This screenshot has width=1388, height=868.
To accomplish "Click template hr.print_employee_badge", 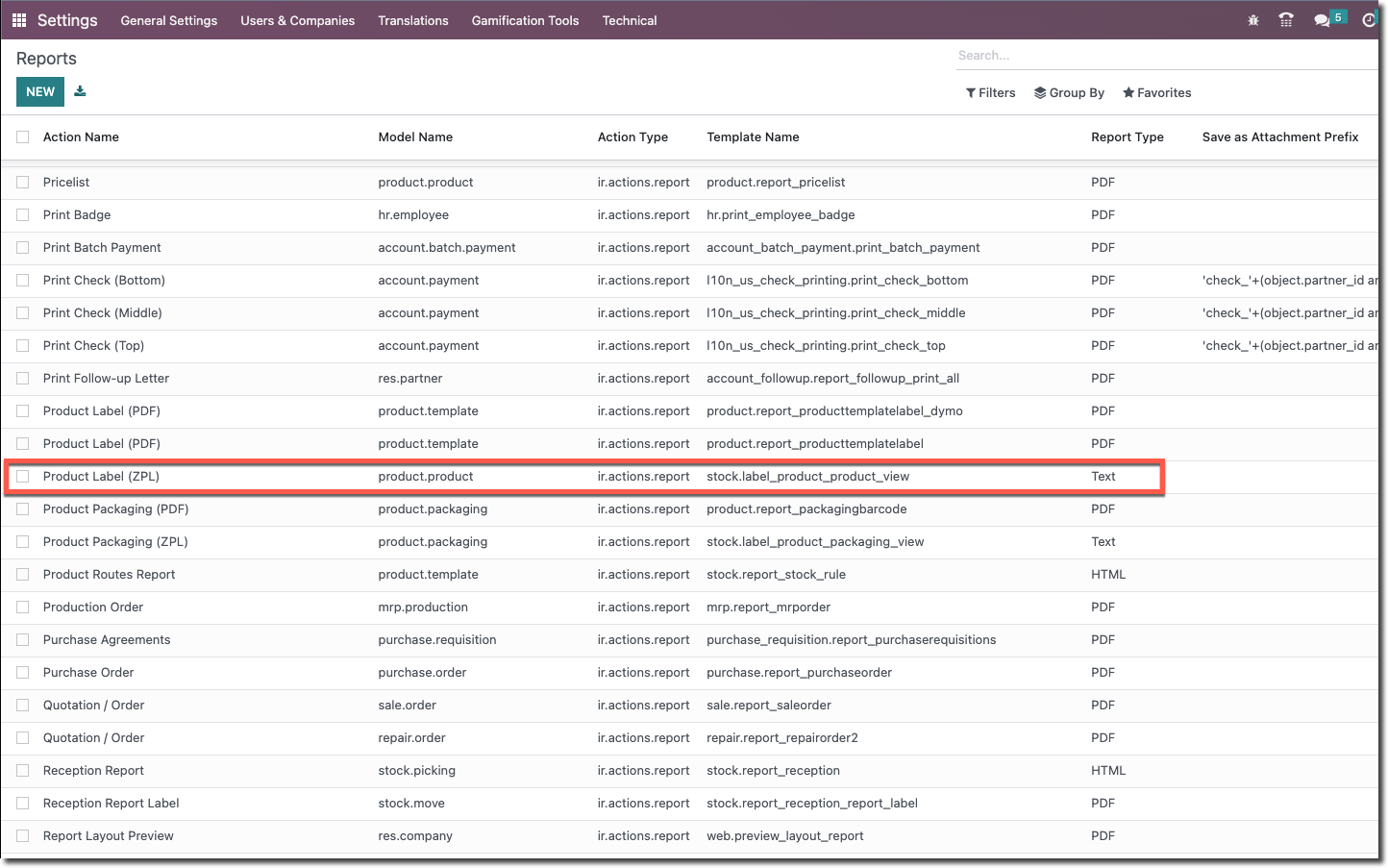I will coord(781,215).
